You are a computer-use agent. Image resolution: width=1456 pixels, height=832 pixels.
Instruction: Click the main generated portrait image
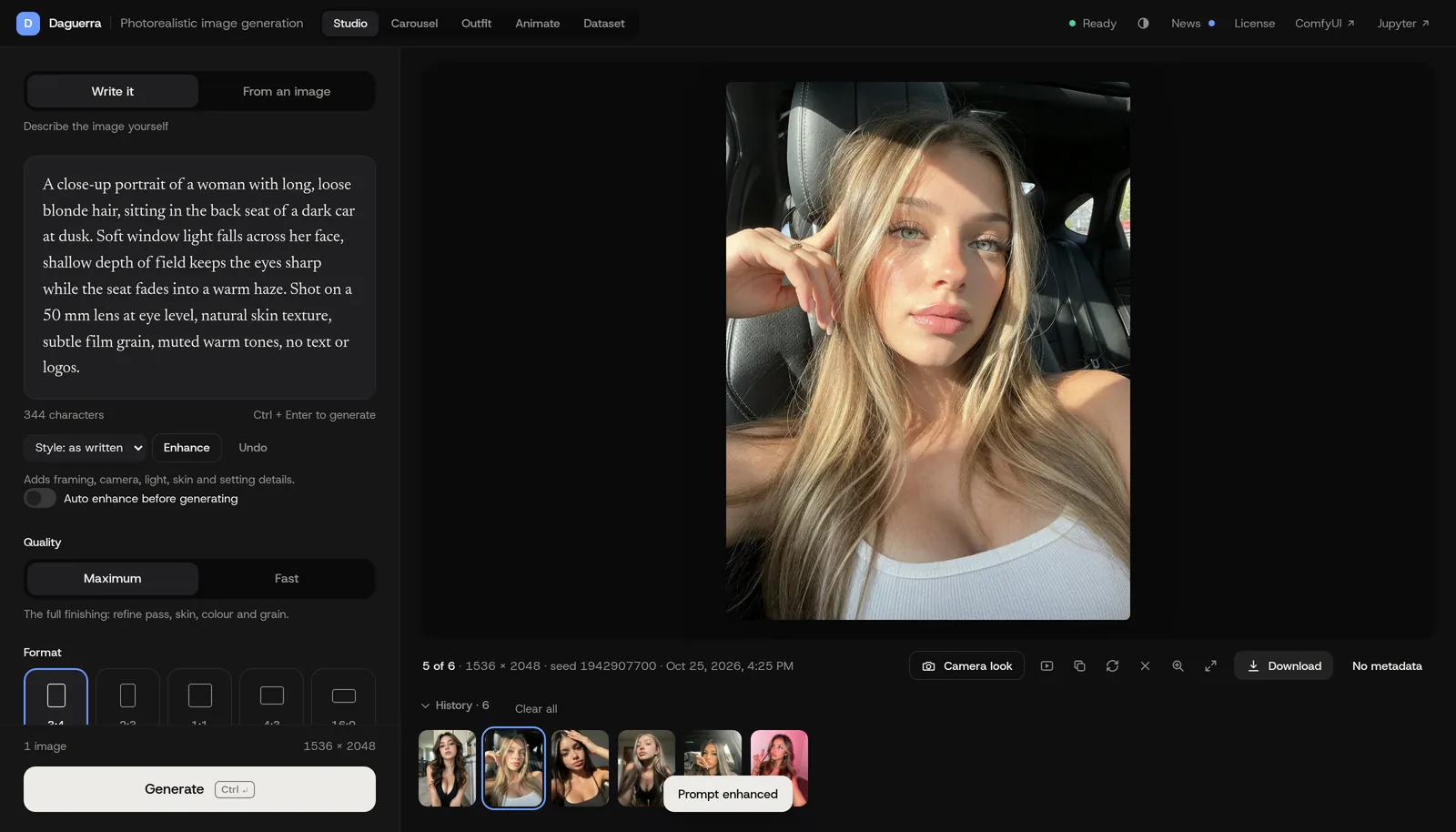tap(928, 350)
